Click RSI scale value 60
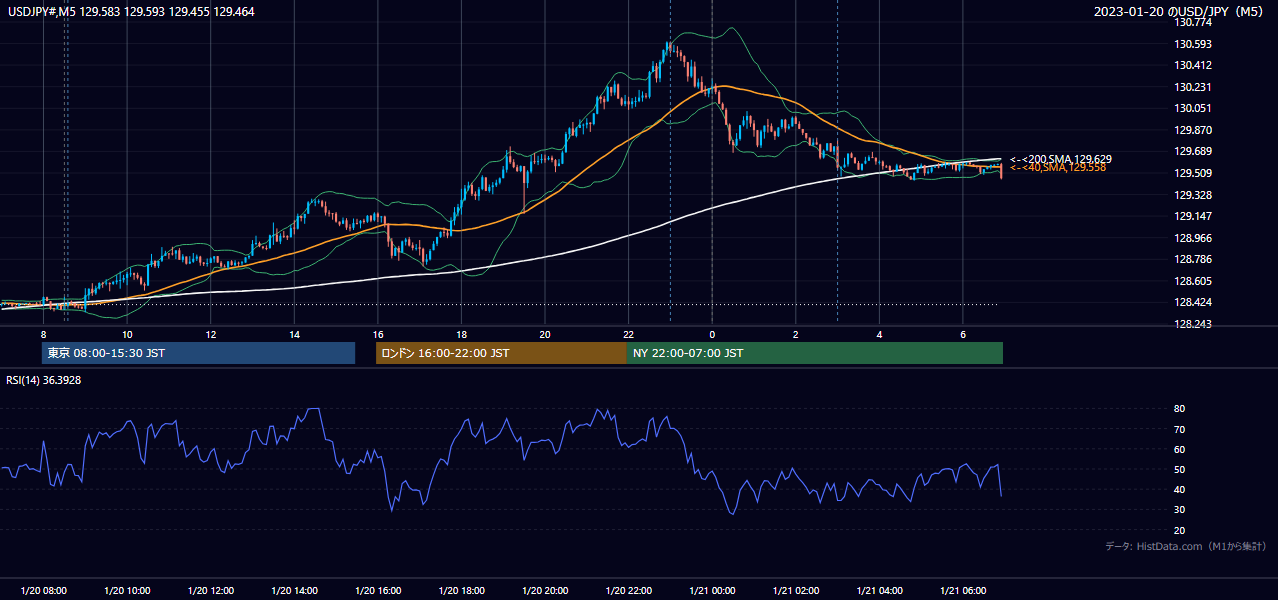Viewport: 1278px width, 600px height. pyautogui.click(x=1179, y=450)
